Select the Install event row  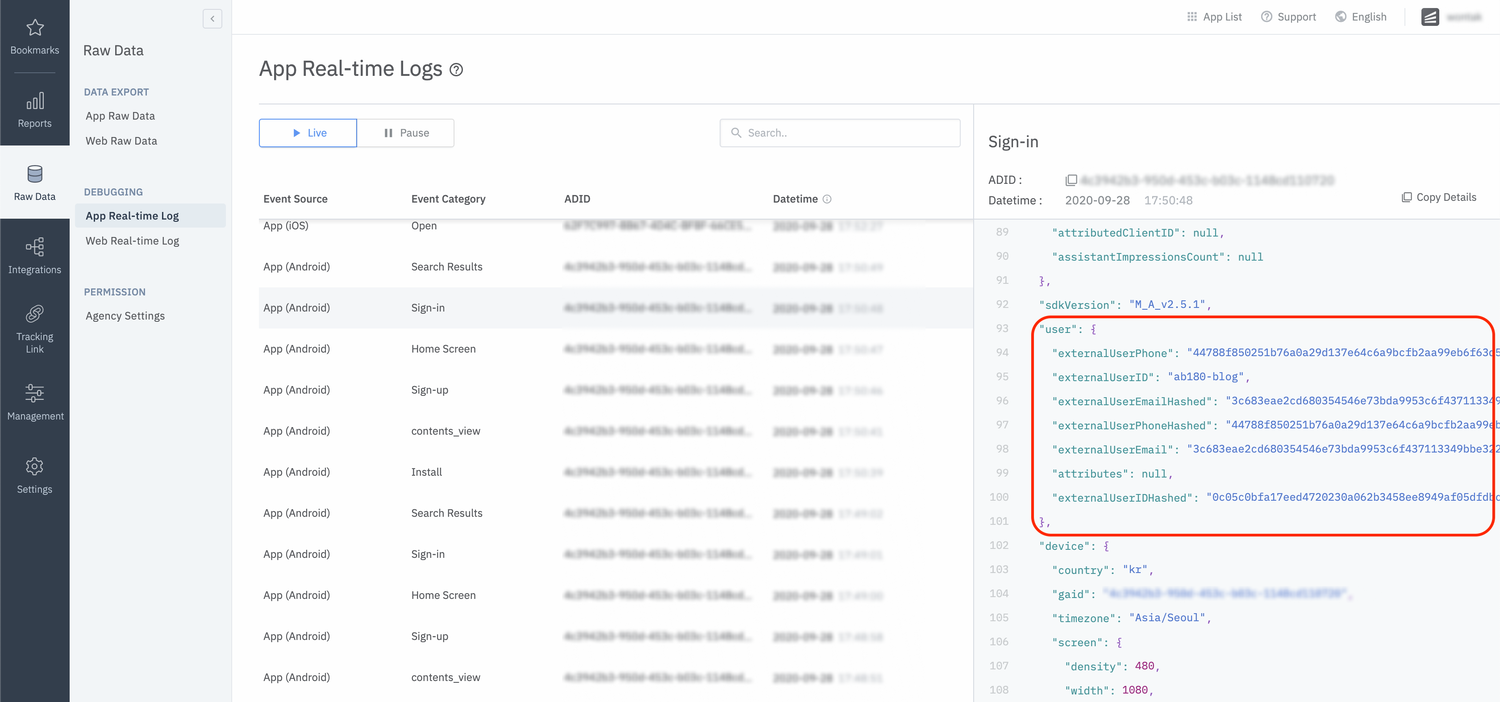click(616, 472)
